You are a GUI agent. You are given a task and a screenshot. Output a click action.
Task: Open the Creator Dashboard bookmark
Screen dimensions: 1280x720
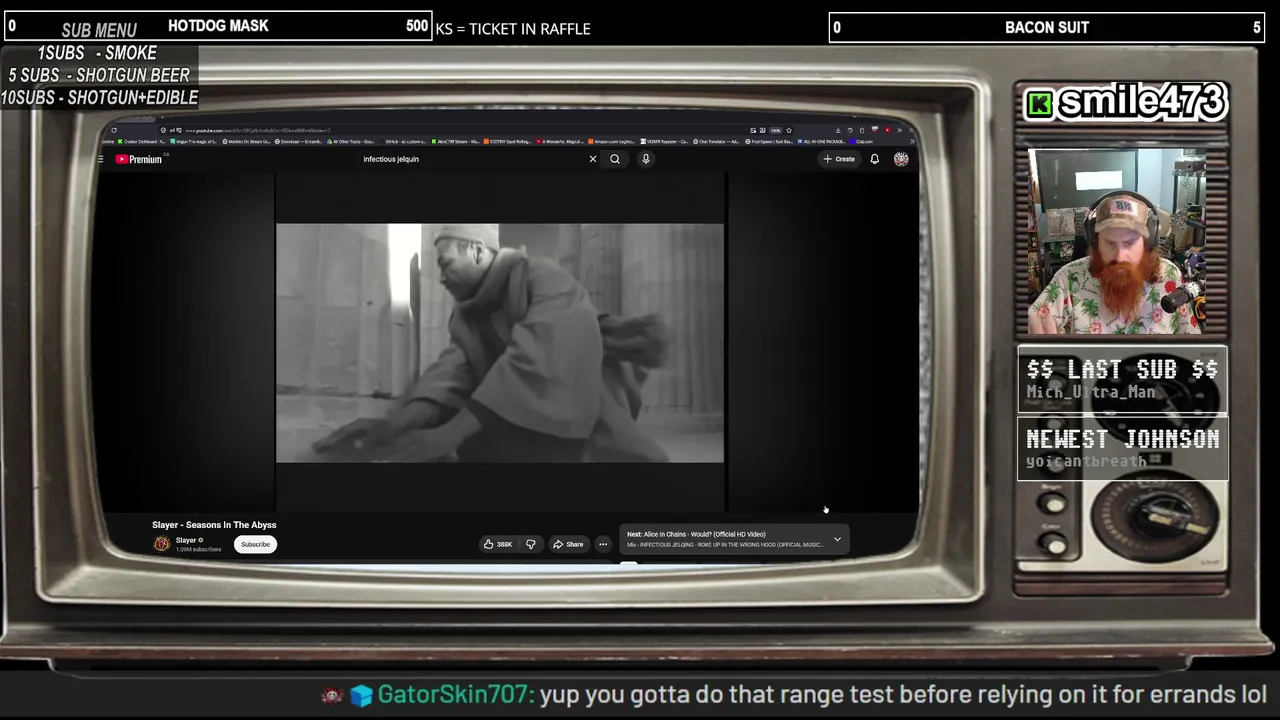click(142, 142)
